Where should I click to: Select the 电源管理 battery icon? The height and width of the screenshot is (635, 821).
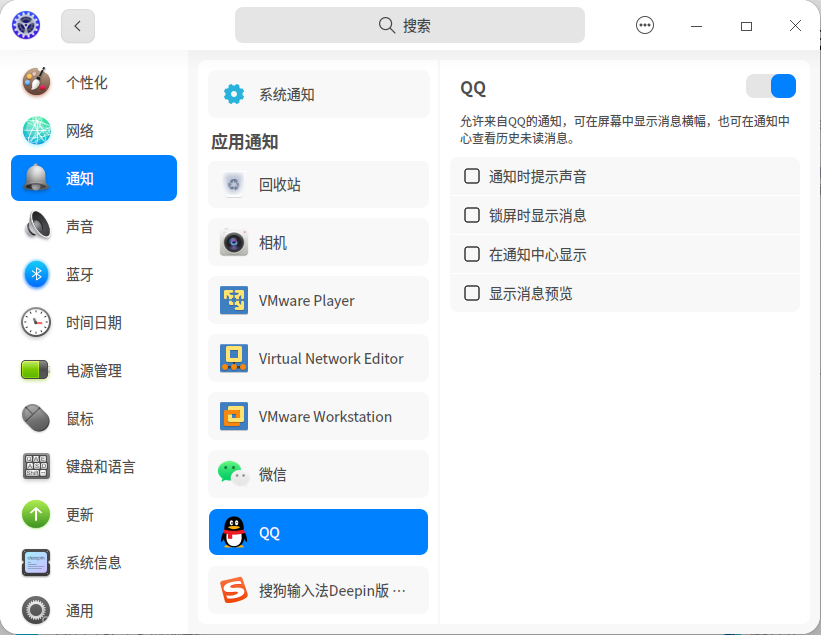click(x=35, y=370)
